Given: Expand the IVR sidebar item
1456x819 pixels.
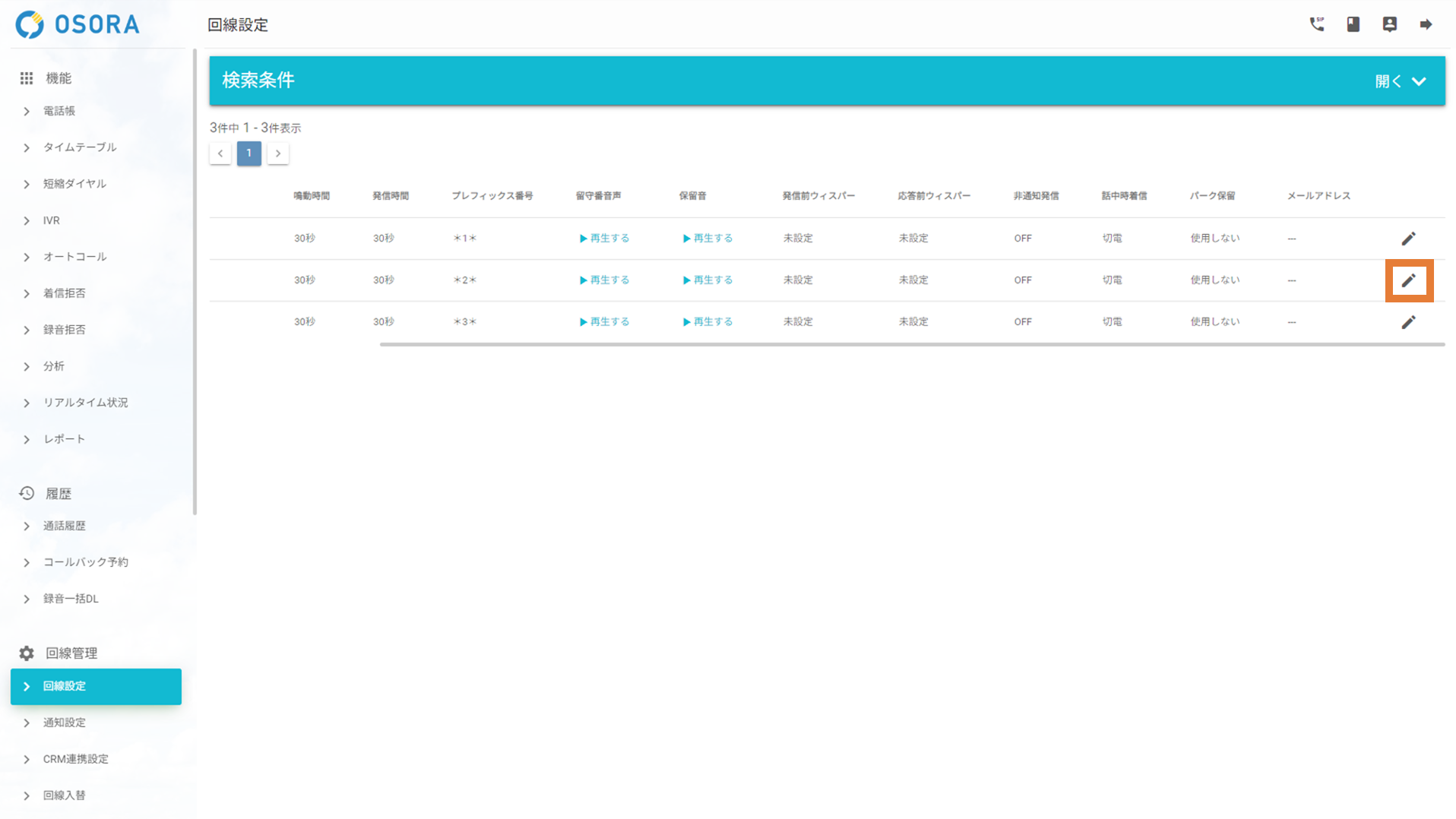Looking at the screenshot, I should (51, 220).
